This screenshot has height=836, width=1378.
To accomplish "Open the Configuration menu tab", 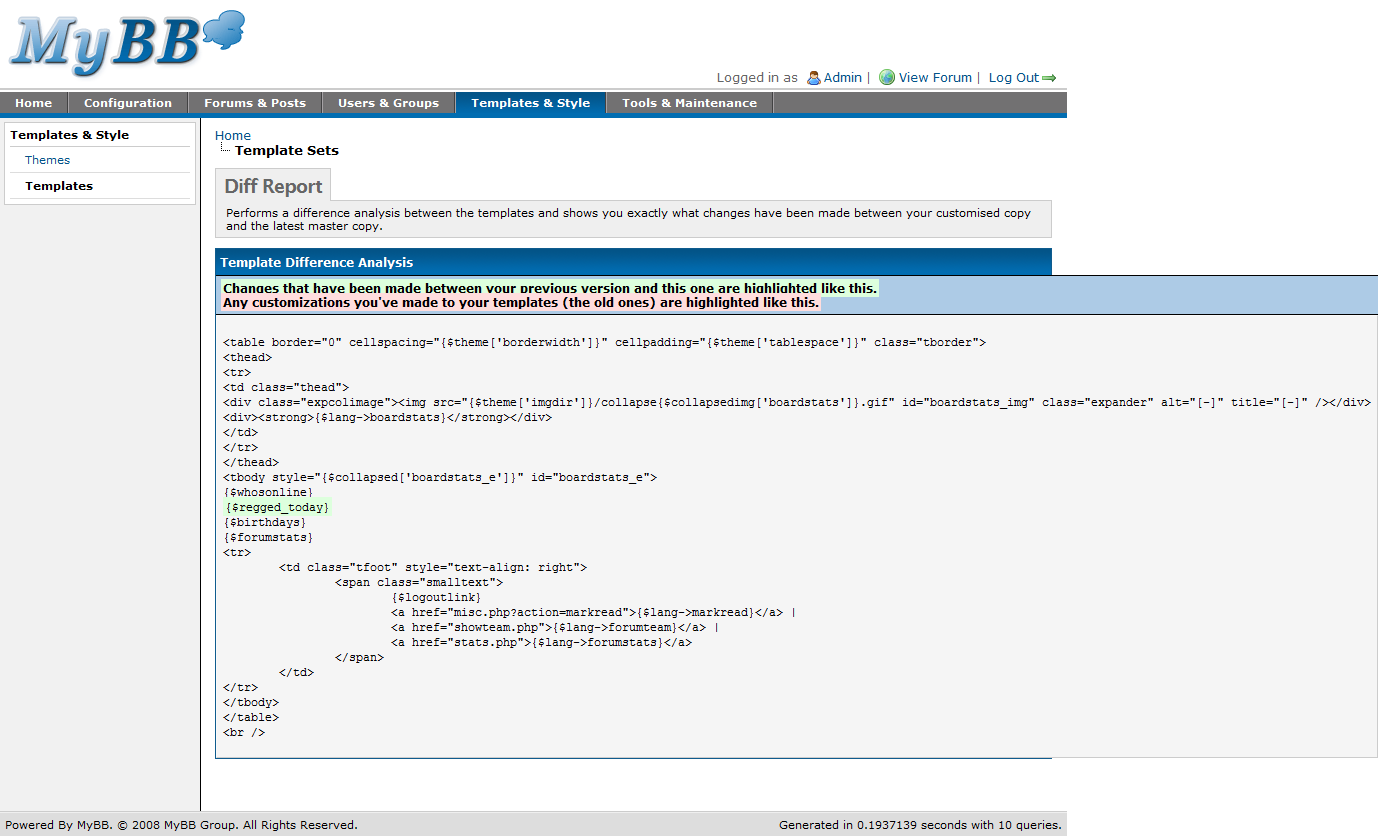I will point(128,103).
